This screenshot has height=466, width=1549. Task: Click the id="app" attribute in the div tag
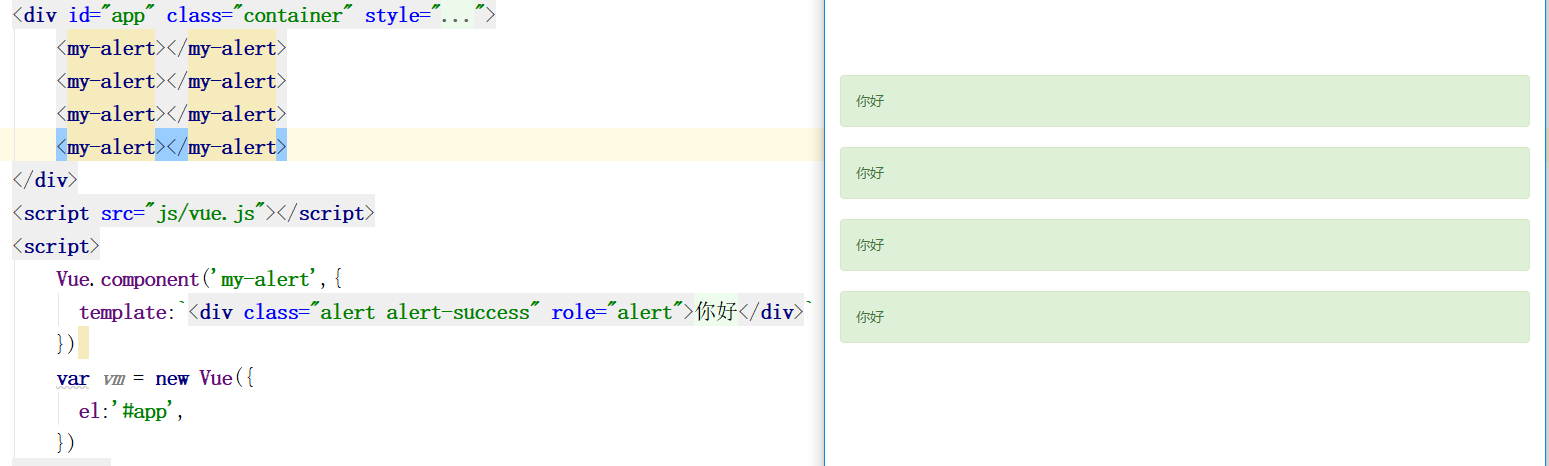pos(110,15)
